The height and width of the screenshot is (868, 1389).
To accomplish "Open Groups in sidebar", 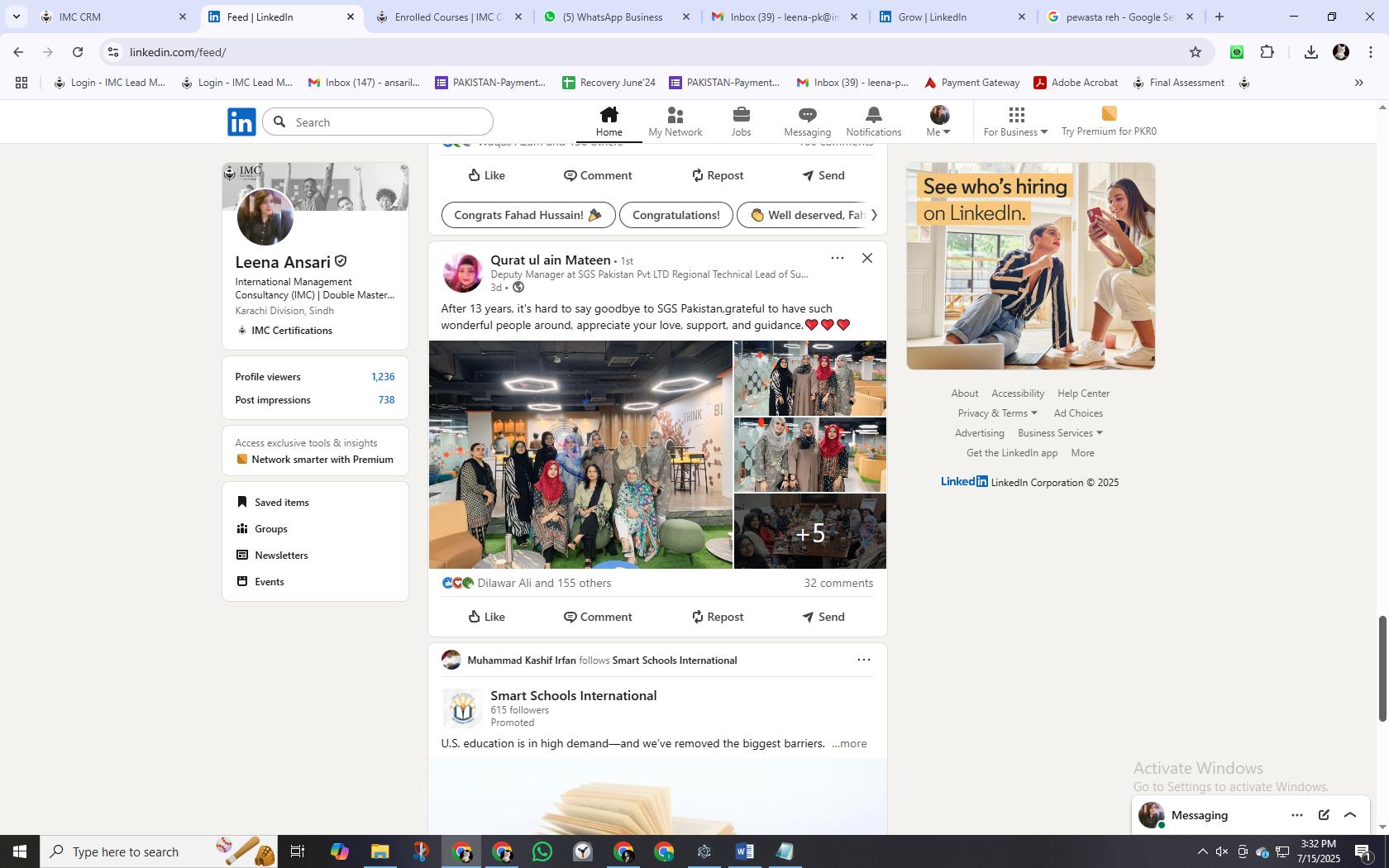I will tap(262, 528).
